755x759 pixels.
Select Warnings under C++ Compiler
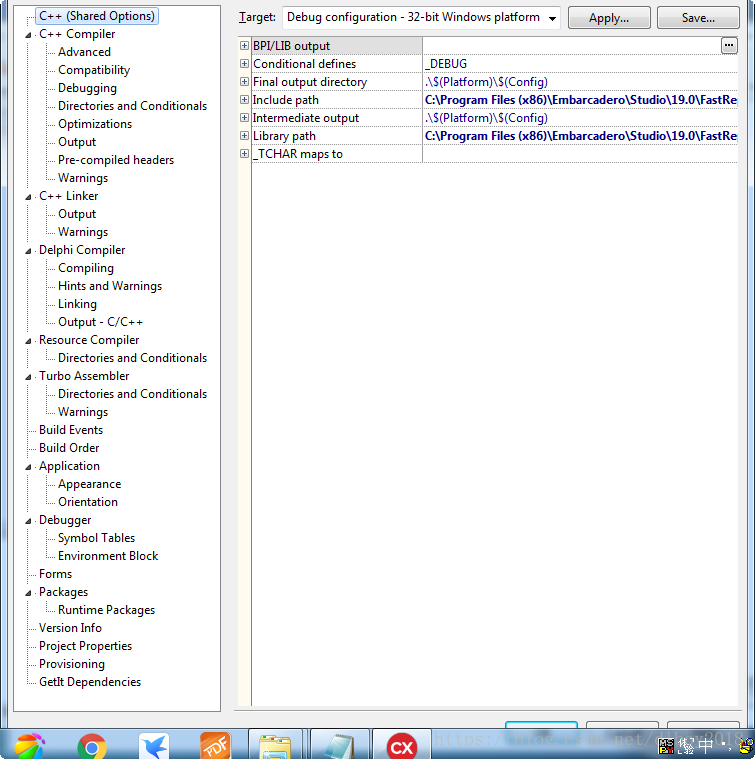click(x=83, y=178)
